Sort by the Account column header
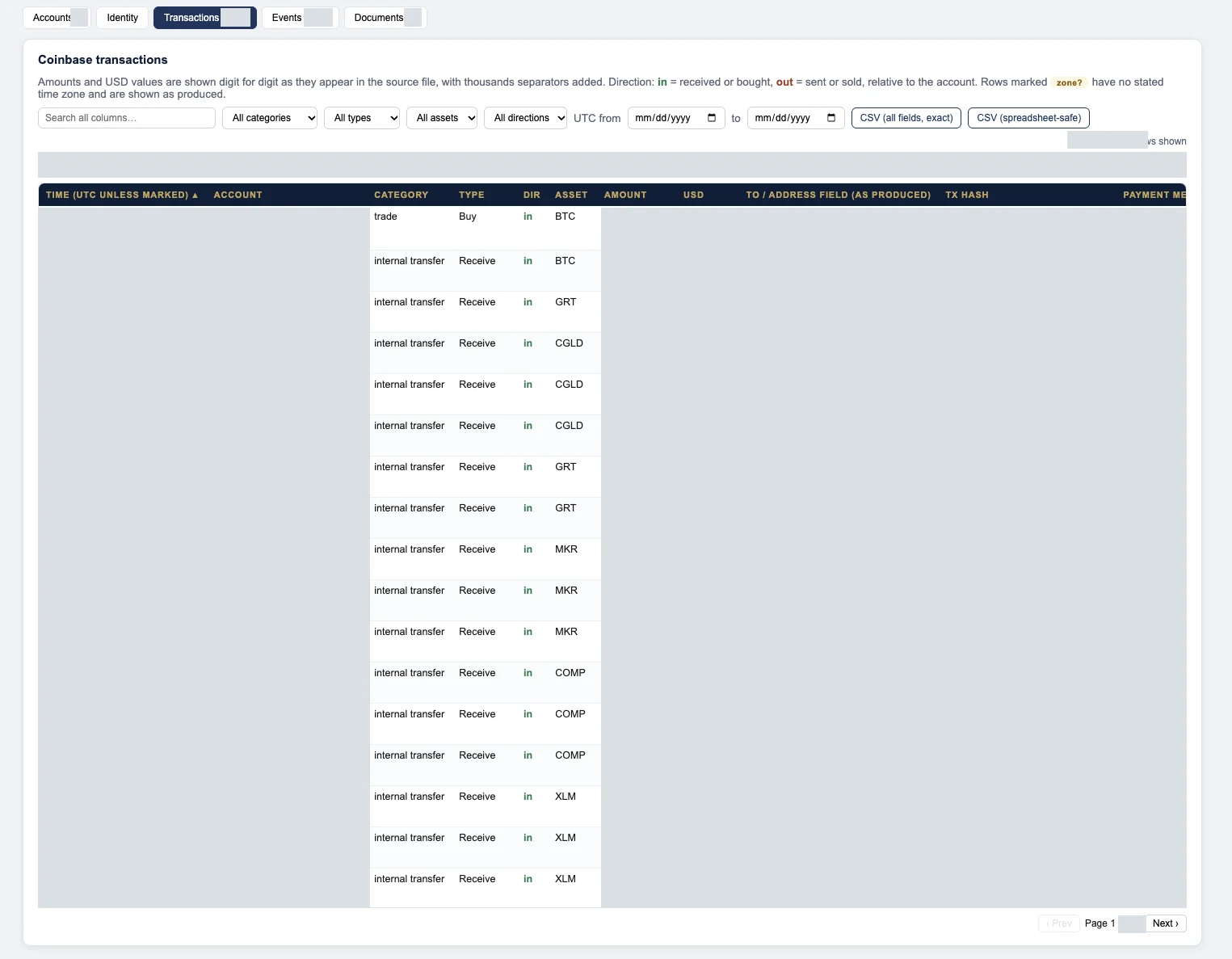1232x959 pixels. tap(238, 195)
